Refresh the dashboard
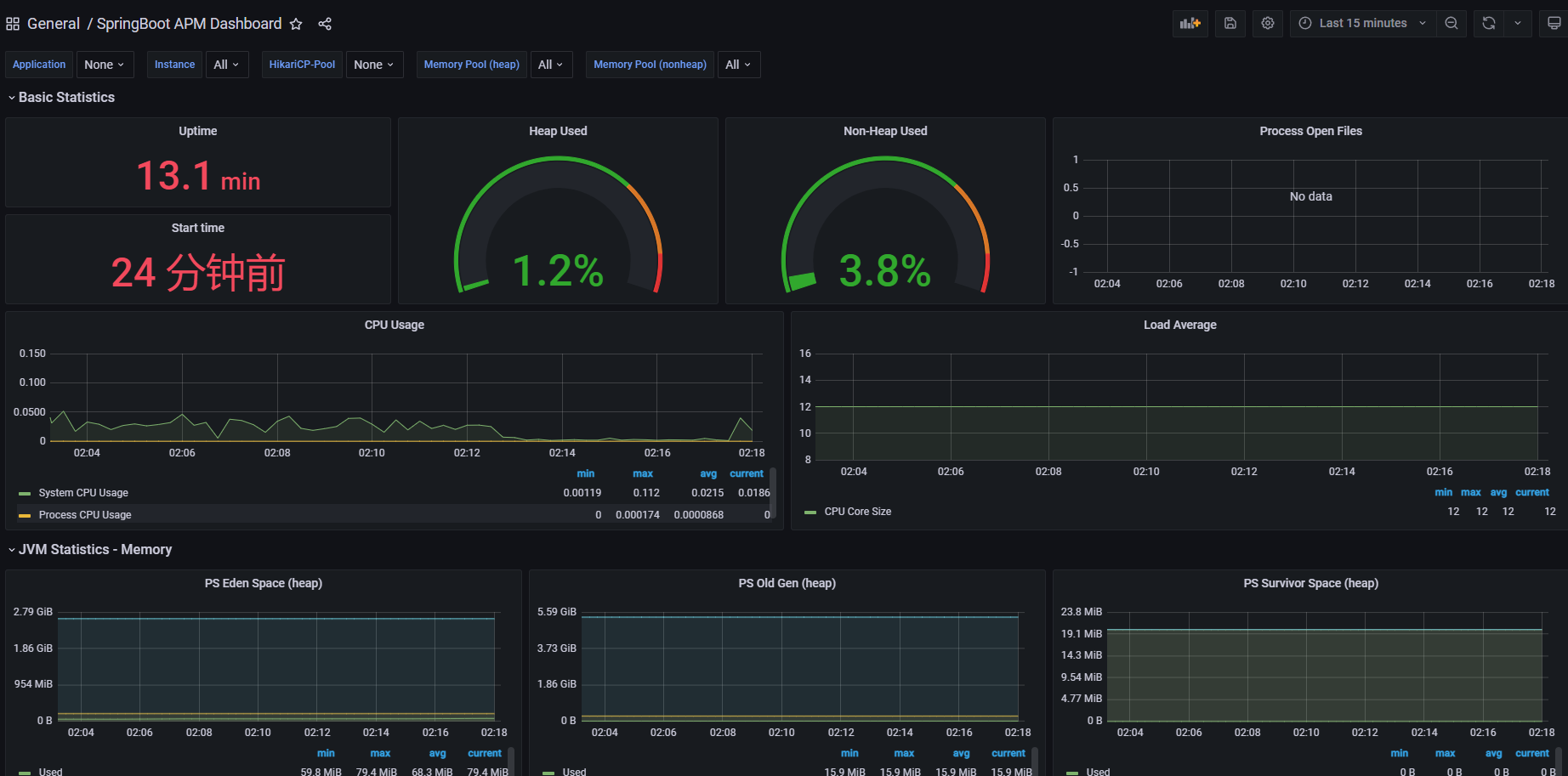1568x776 pixels. (x=1489, y=23)
